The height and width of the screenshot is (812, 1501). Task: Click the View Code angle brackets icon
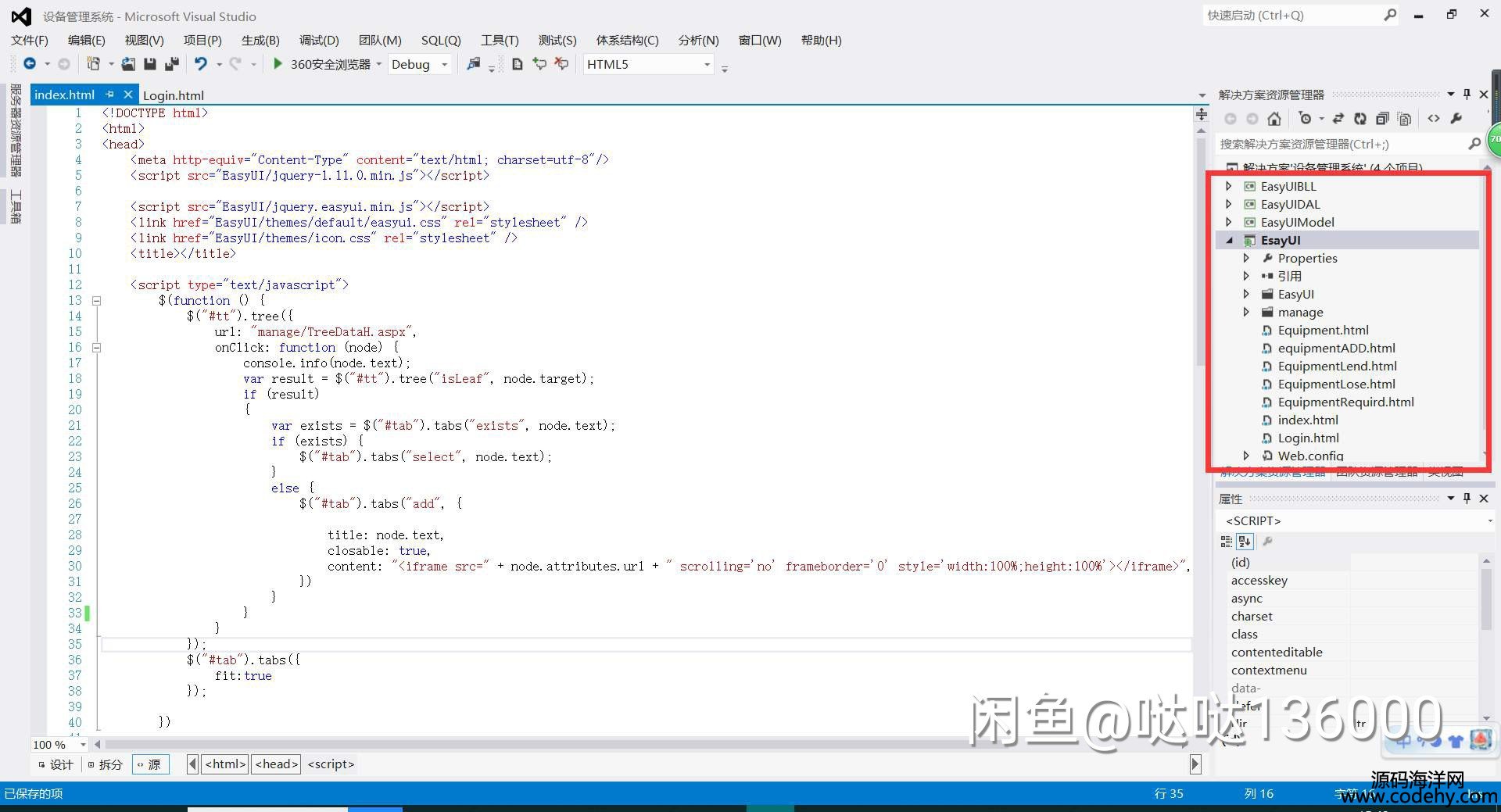(1433, 119)
